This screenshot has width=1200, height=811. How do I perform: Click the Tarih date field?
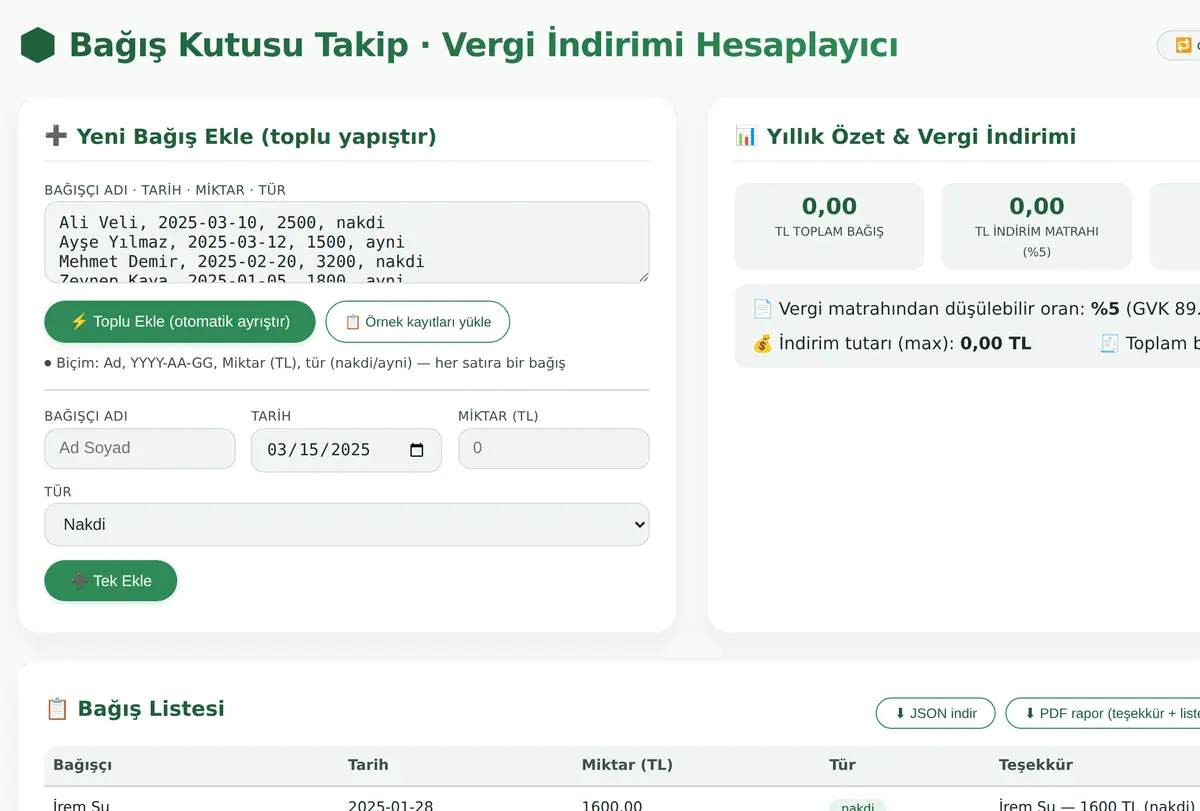(346, 450)
